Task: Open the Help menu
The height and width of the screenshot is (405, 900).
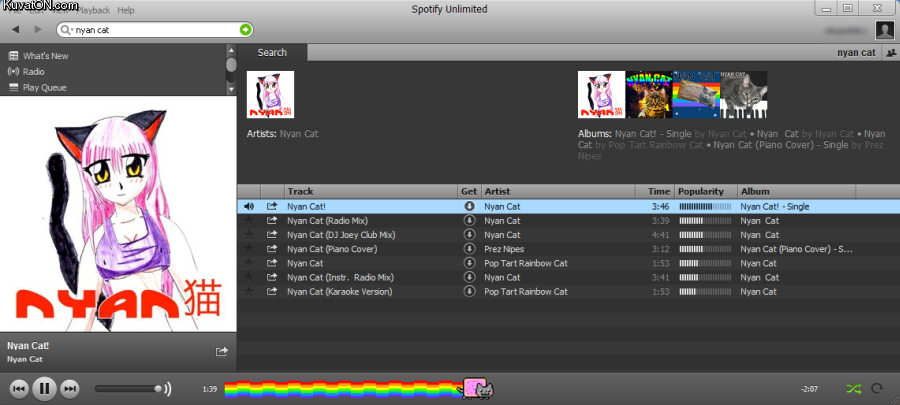Action: tap(125, 10)
